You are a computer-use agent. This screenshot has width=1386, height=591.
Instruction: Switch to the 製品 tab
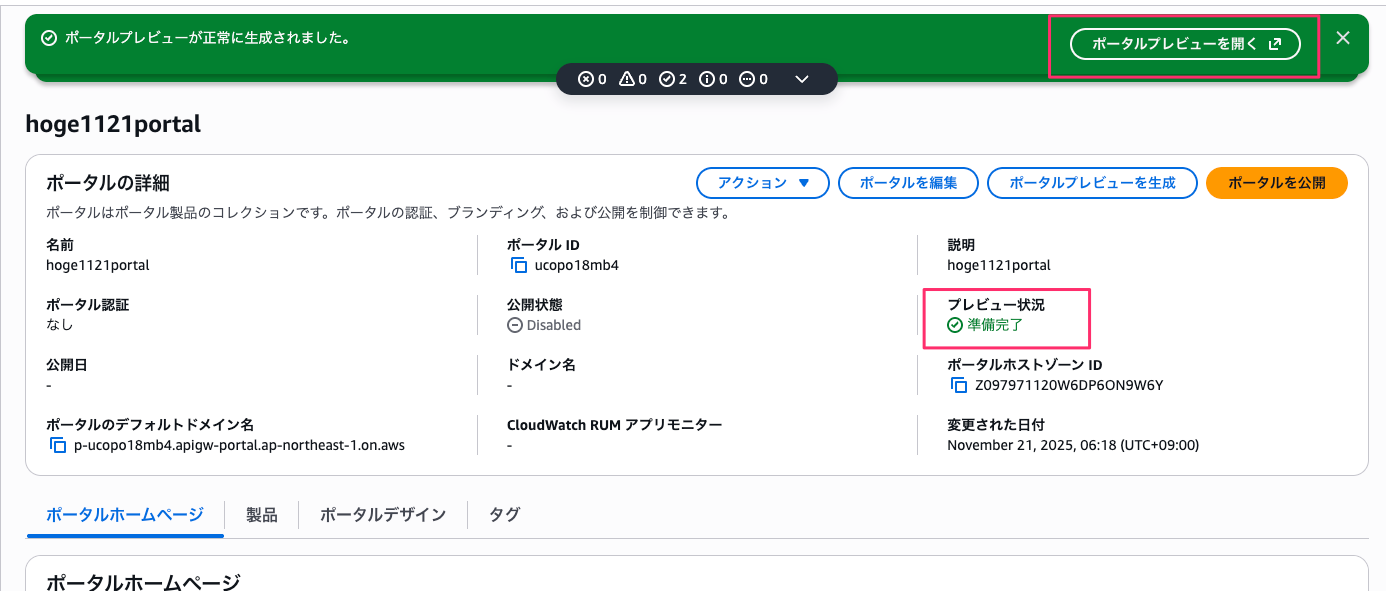(262, 515)
